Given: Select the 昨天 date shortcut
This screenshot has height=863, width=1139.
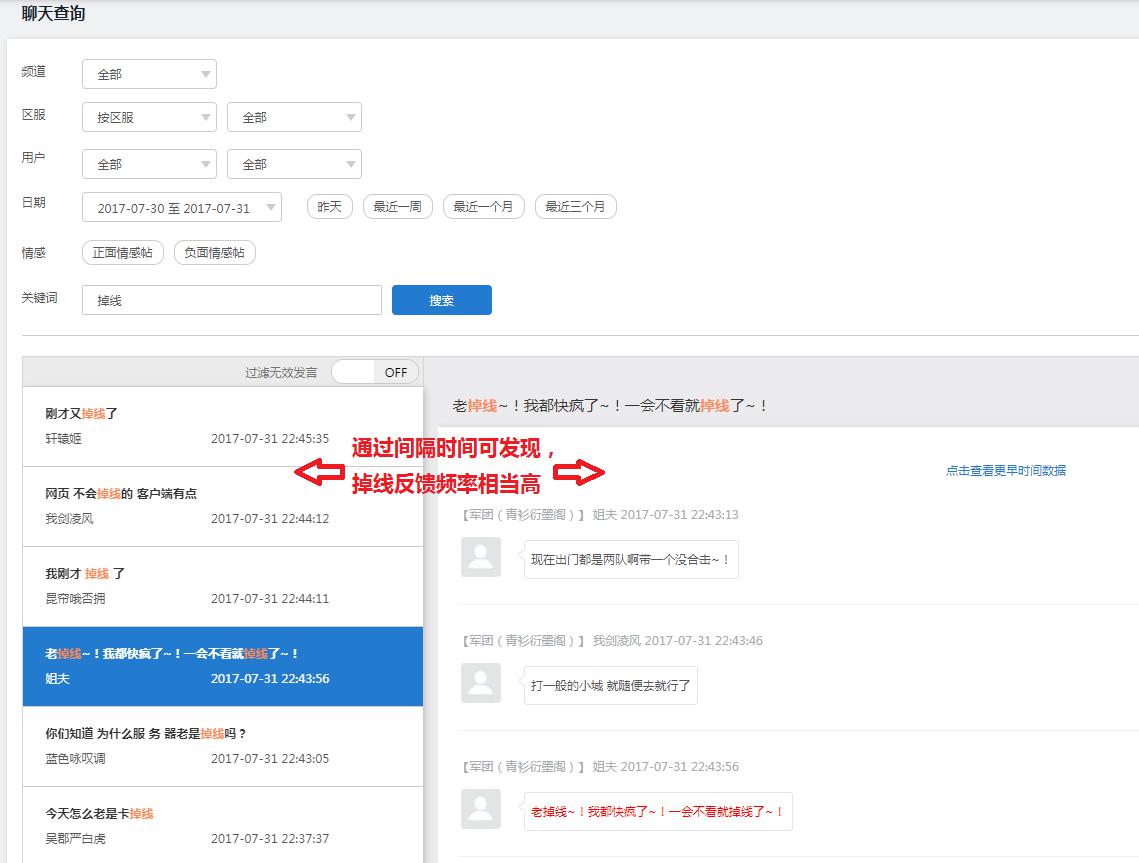Looking at the screenshot, I should 329,207.
